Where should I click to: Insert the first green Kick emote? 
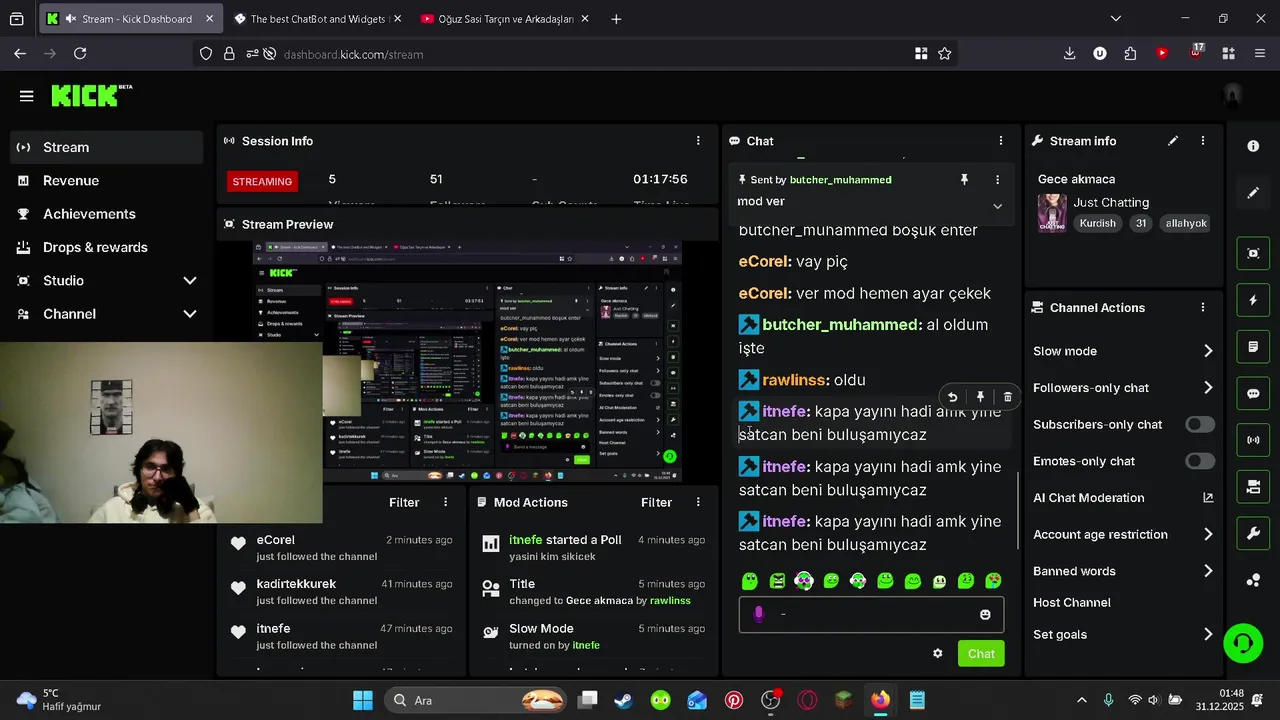[x=750, y=581]
